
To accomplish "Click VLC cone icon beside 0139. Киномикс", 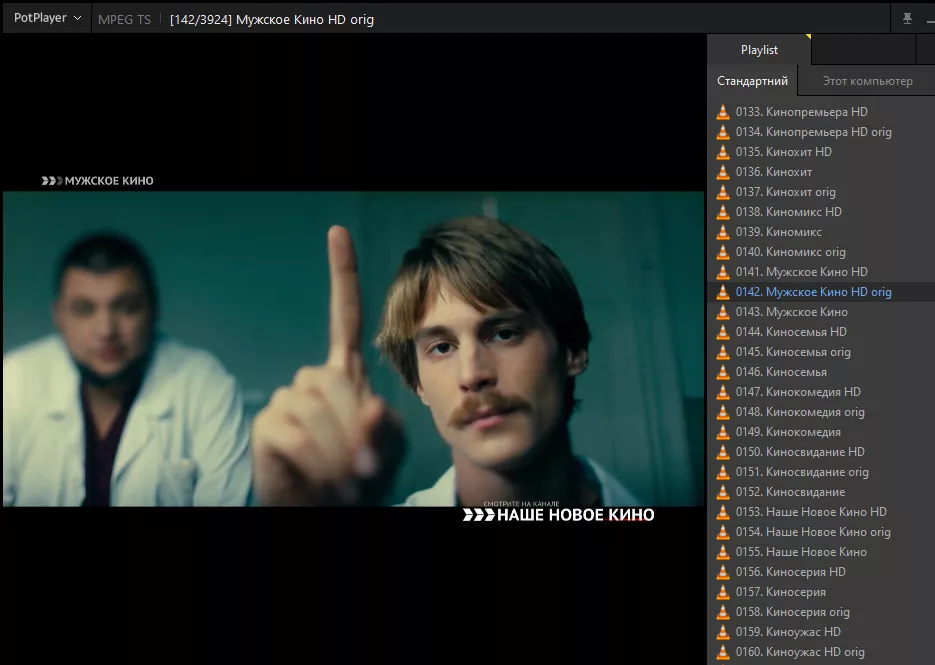I will pyautogui.click(x=723, y=232).
